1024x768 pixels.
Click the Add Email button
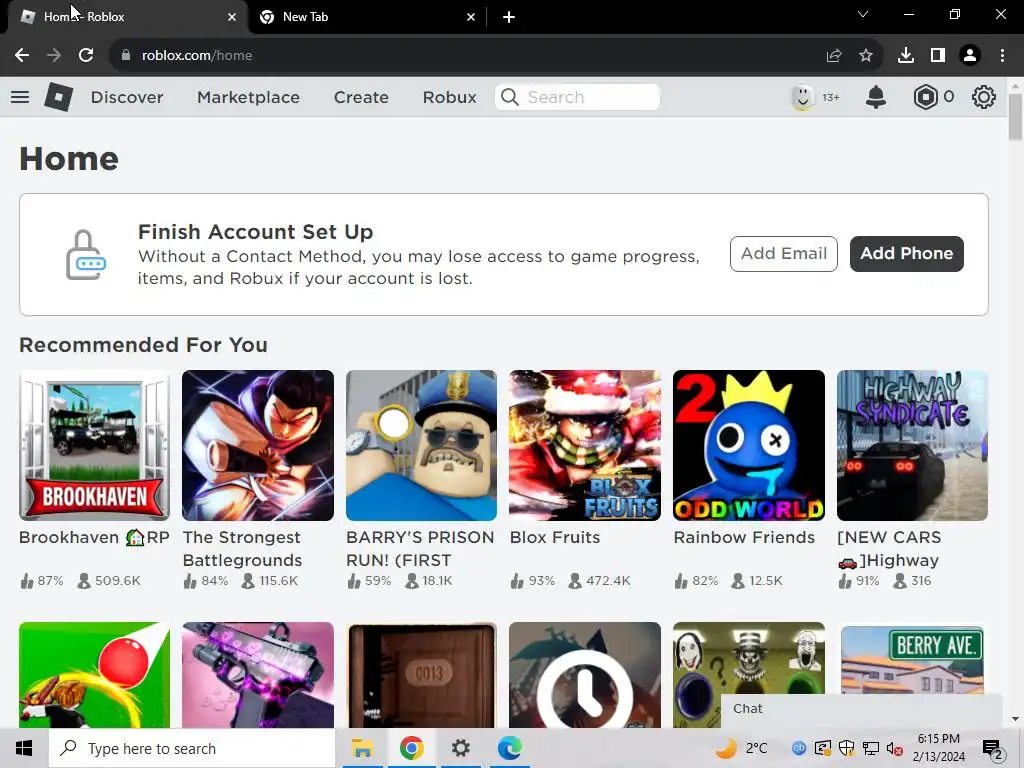784,253
